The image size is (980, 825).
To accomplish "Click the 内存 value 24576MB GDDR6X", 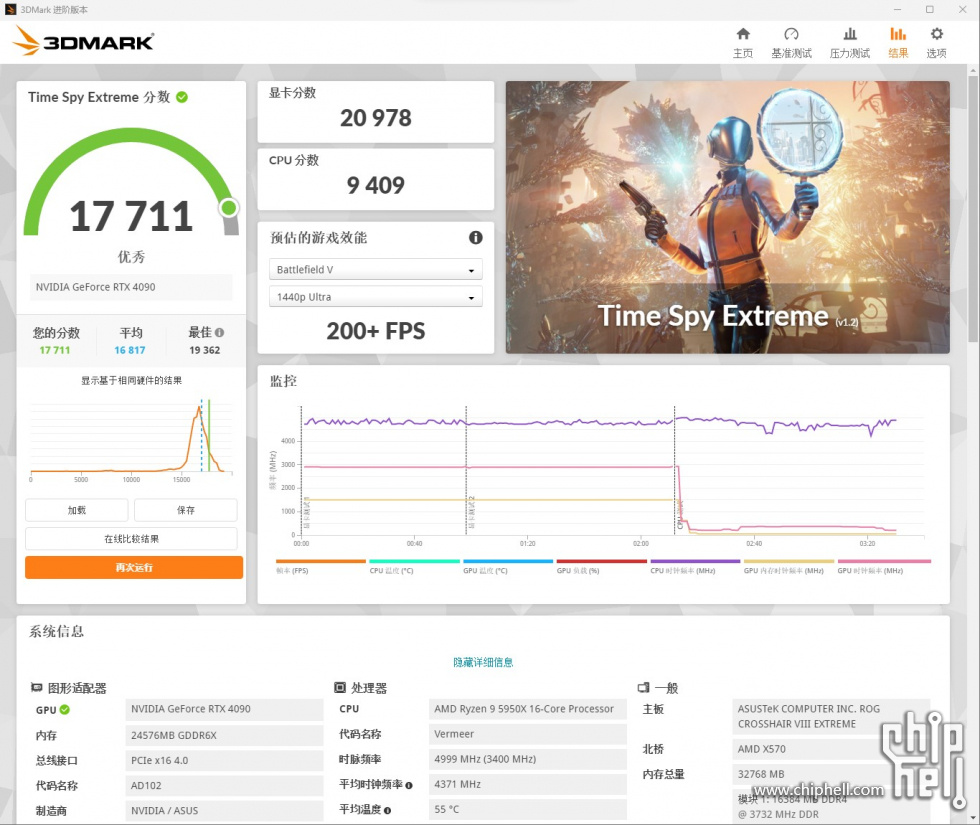I will pos(224,735).
